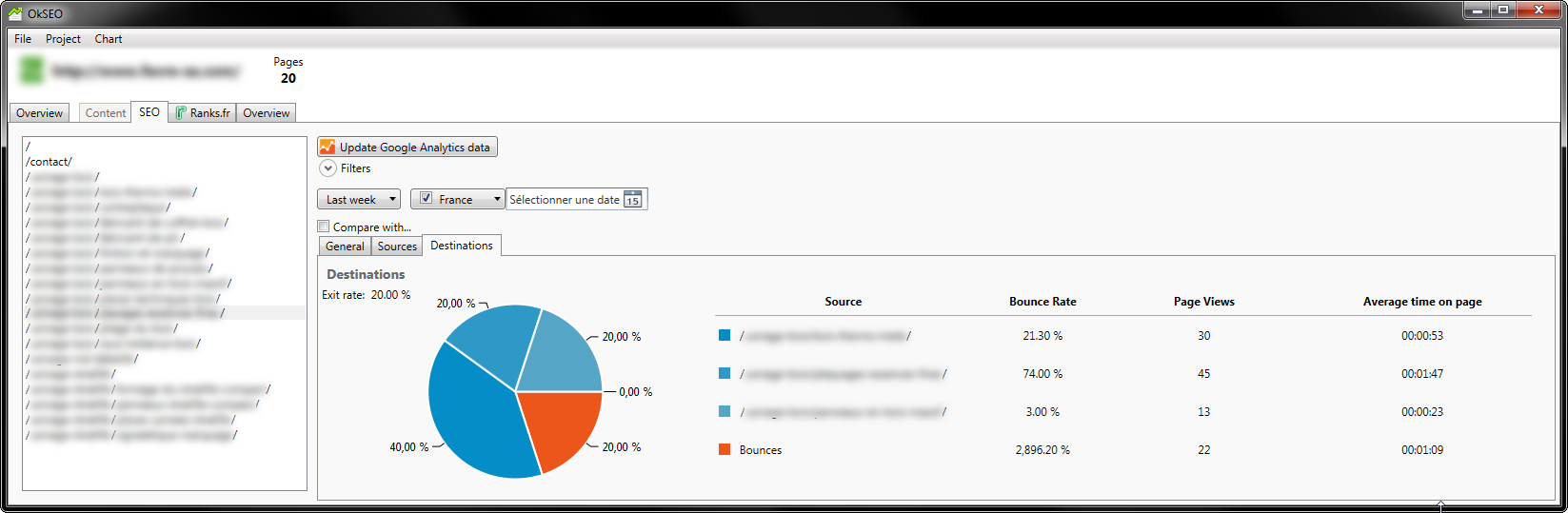The height and width of the screenshot is (513, 1568).
Task: Enable the Compare with... checkbox
Action: 324,227
